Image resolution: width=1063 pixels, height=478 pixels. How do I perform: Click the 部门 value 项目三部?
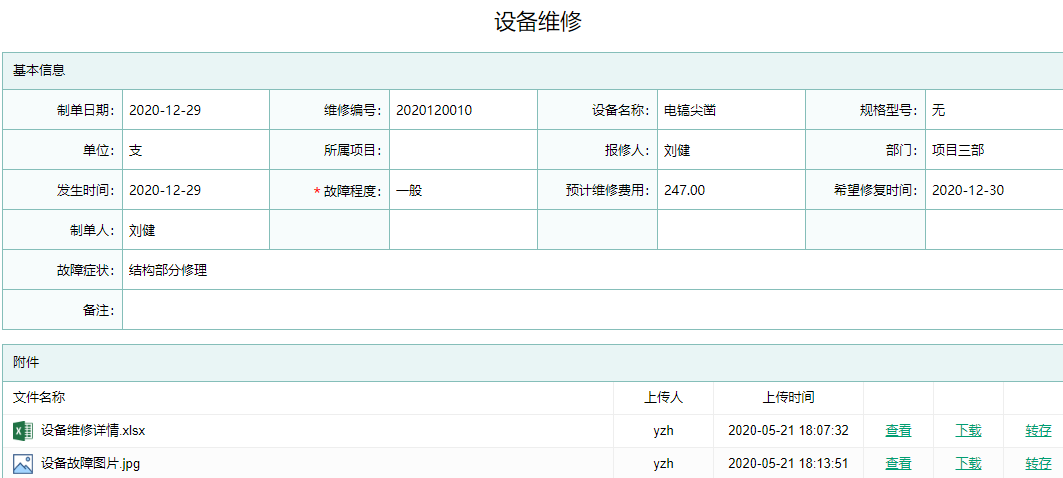click(958, 151)
